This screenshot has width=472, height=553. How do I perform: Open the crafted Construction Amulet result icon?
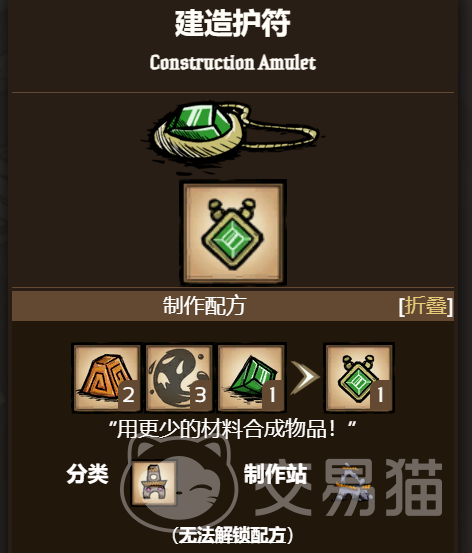click(x=359, y=377)
